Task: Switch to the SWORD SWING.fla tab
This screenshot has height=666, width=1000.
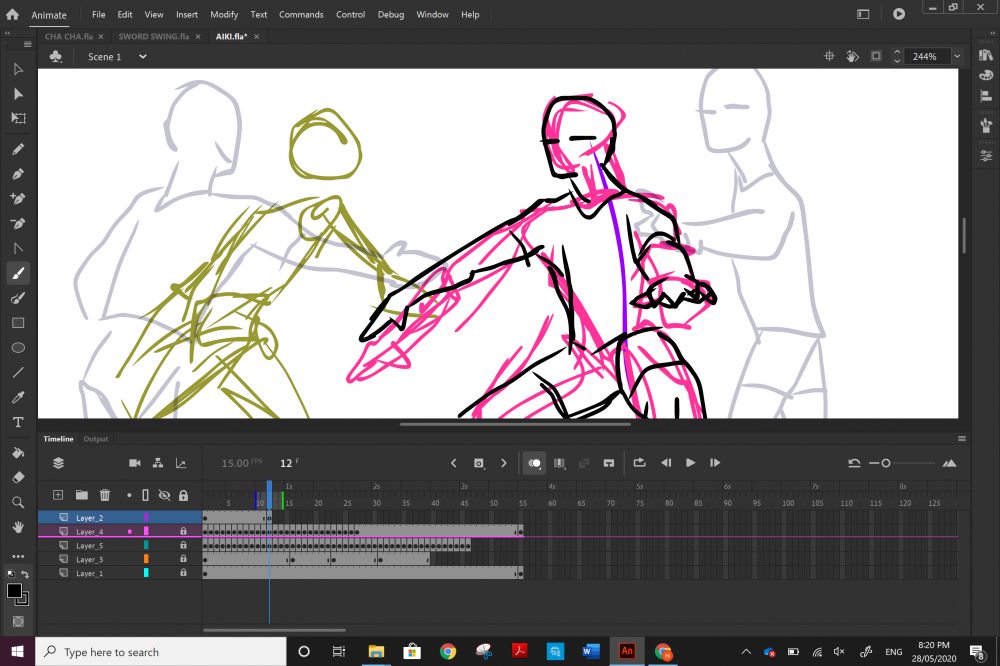Action: tap(153, 36)
